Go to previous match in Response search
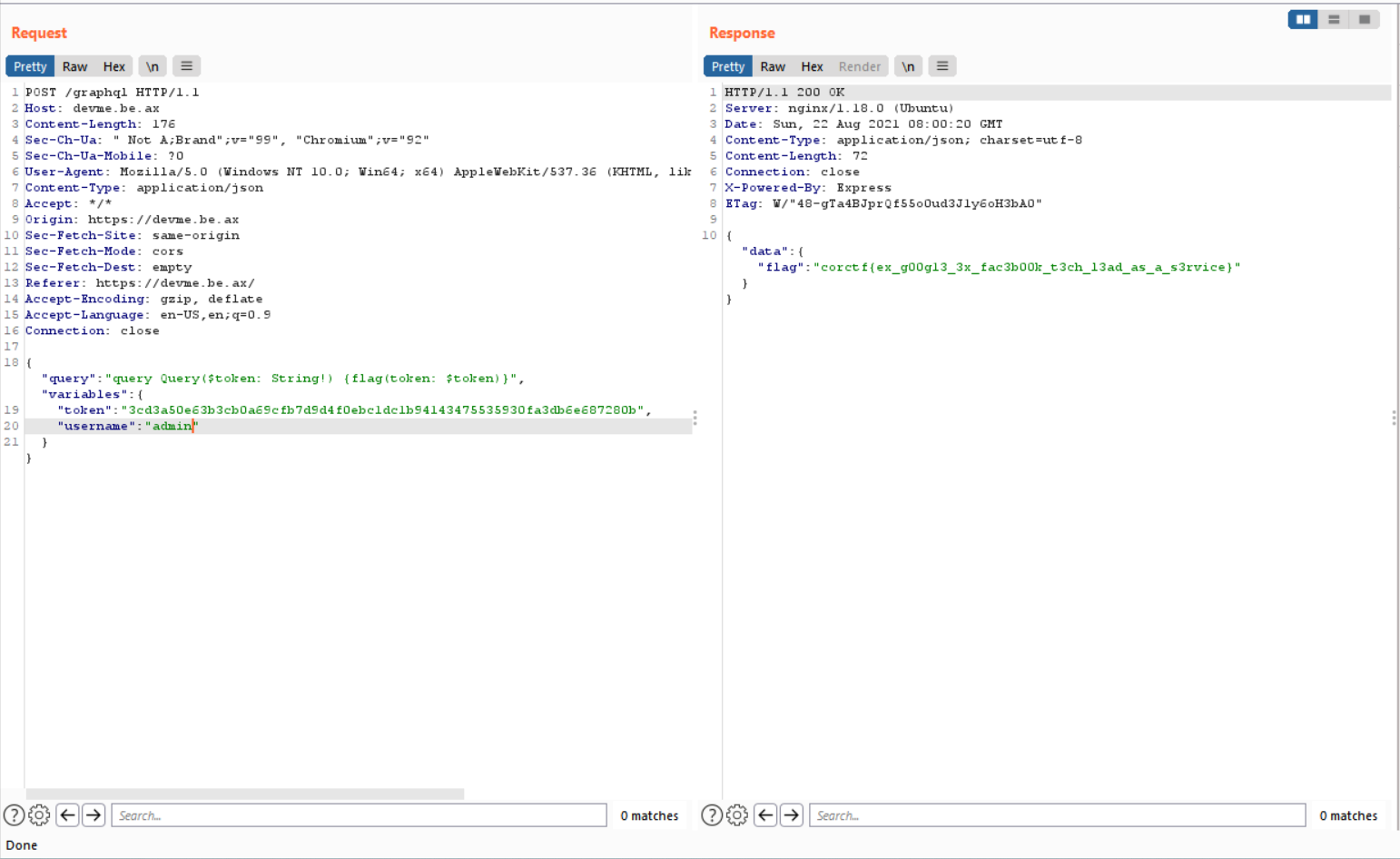 [x=765, y=815]
